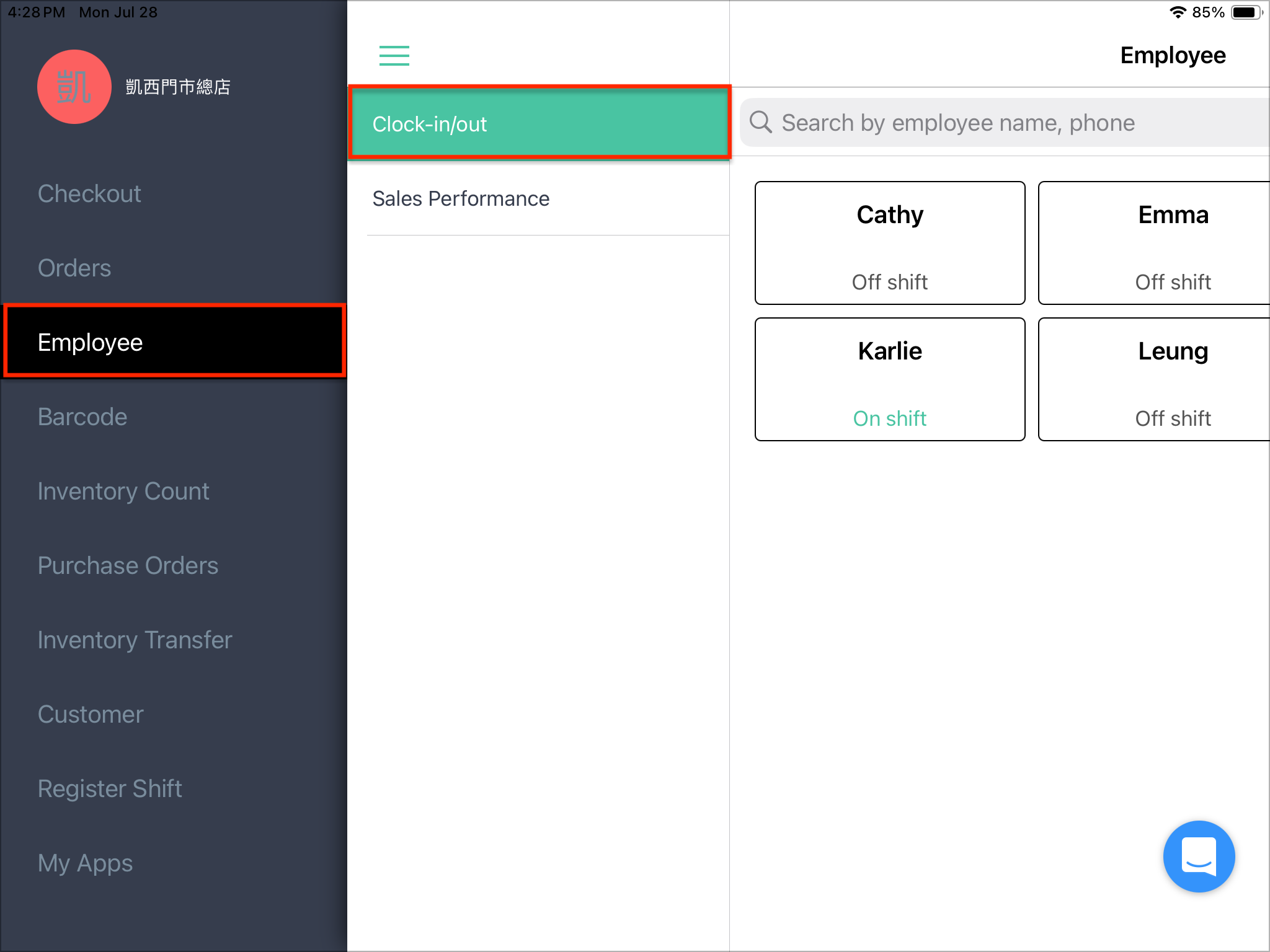Tap the Mon Jul 28 date
The width and height of the screenshot is (1270, 952).
(x=118, y=12)
